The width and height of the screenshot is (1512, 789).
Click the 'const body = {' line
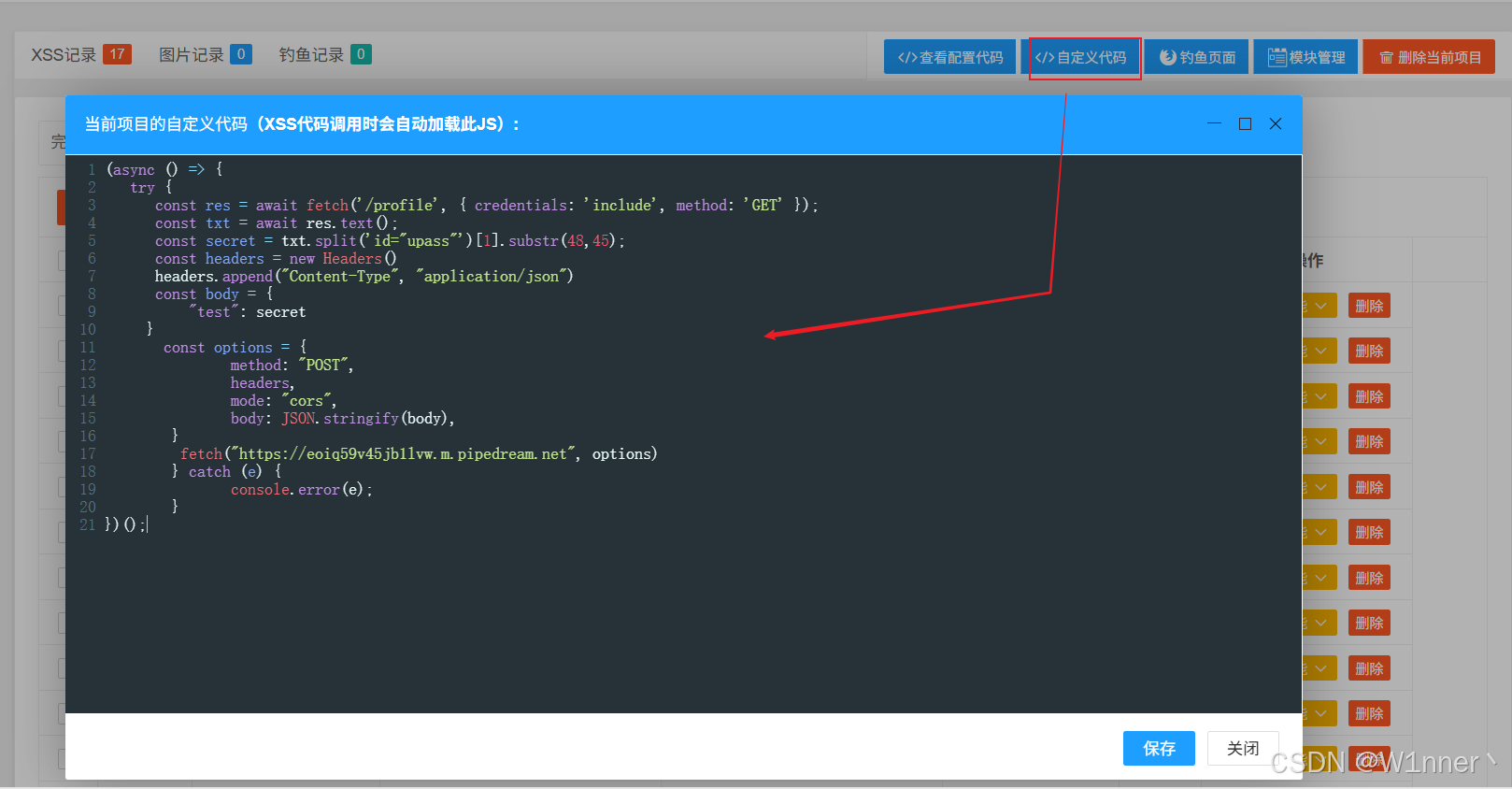point(214,294)
